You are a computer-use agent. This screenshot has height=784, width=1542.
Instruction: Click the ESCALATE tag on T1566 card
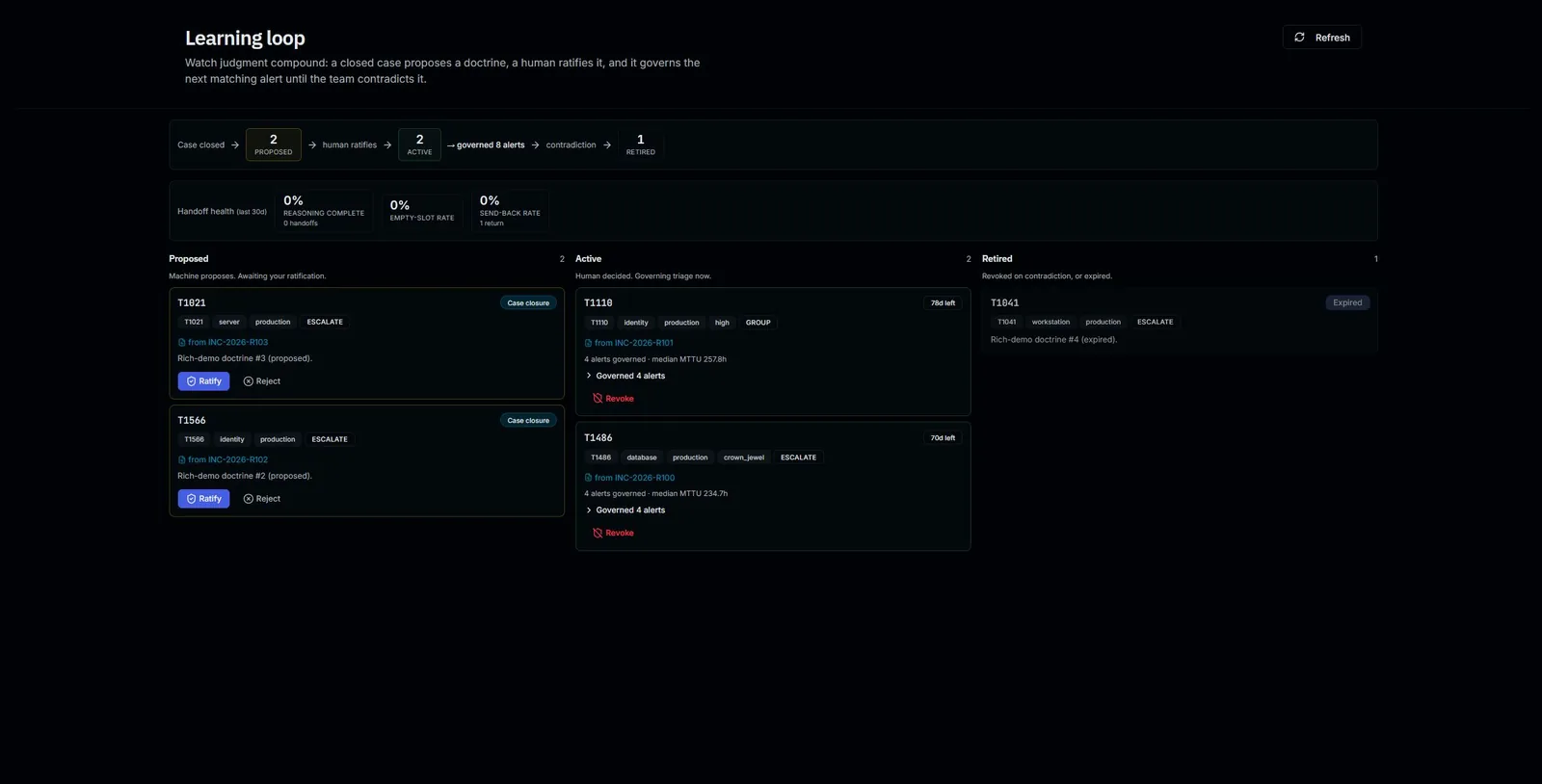330,439
